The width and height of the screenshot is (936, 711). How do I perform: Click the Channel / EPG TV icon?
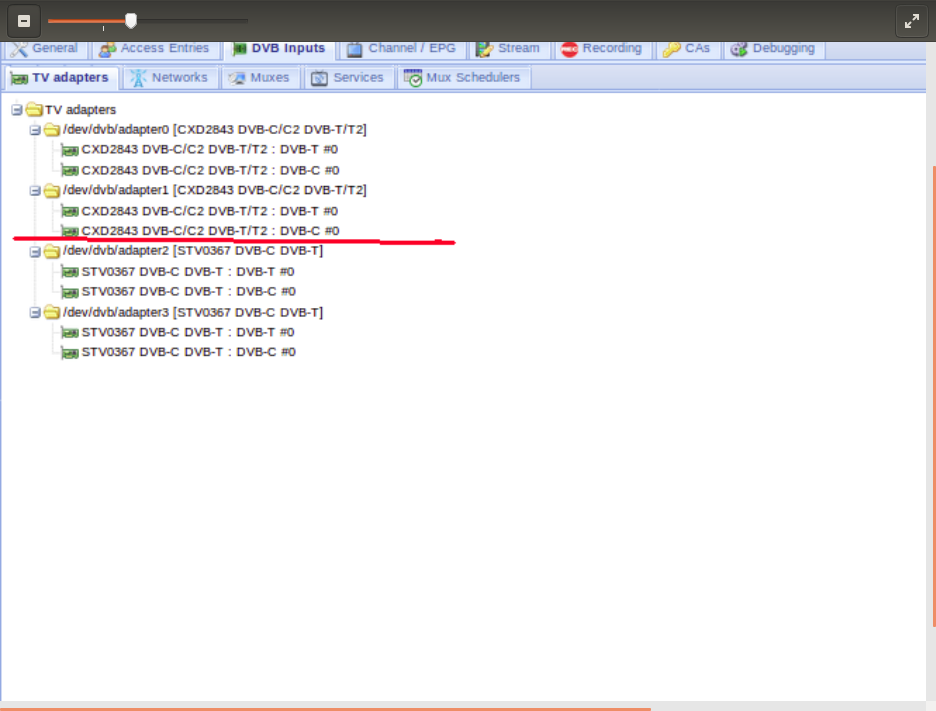[355, 49]
